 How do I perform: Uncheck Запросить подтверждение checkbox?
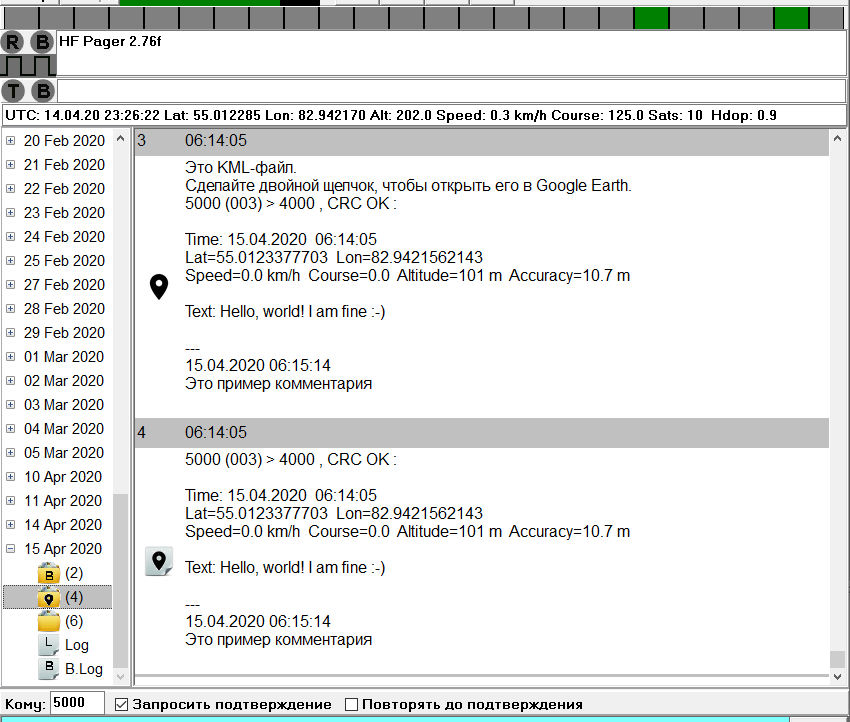[x=122, y=704]
